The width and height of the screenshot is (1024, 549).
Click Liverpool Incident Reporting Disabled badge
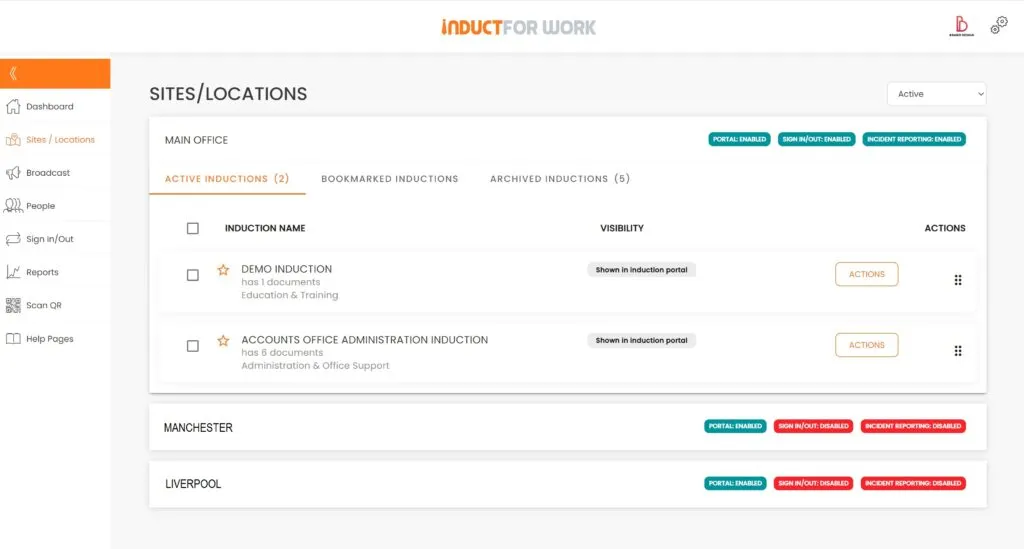[913, 484]
